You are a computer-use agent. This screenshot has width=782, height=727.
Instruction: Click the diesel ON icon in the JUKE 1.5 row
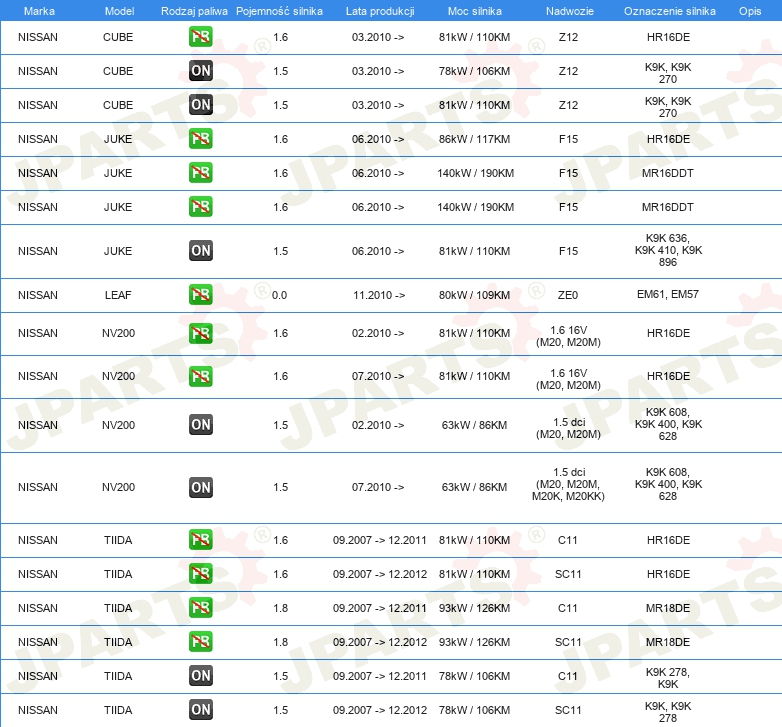[200, 251]
